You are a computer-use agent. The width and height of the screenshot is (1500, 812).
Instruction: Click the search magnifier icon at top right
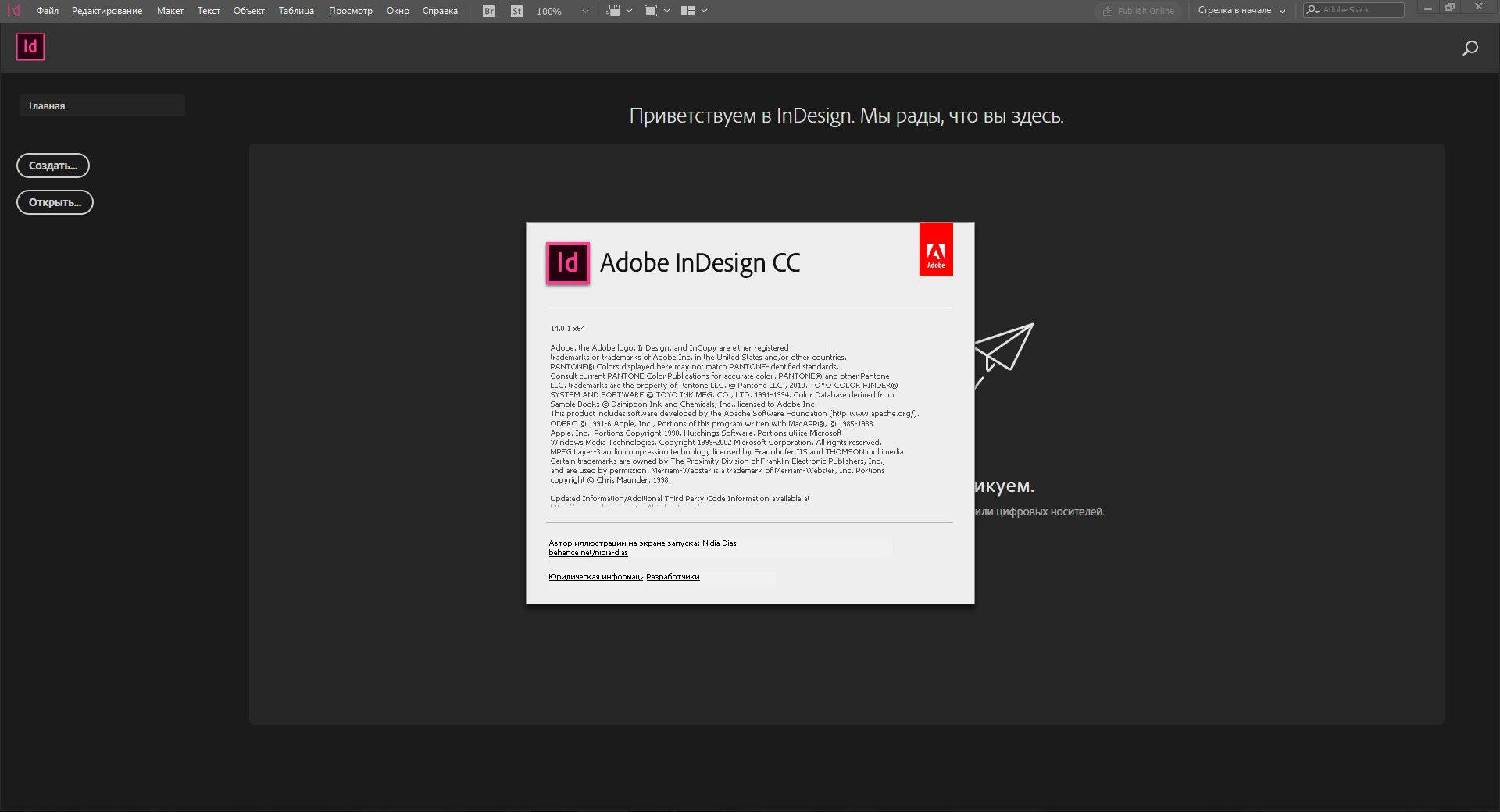pyautogui.click(x=1470, y=48)
